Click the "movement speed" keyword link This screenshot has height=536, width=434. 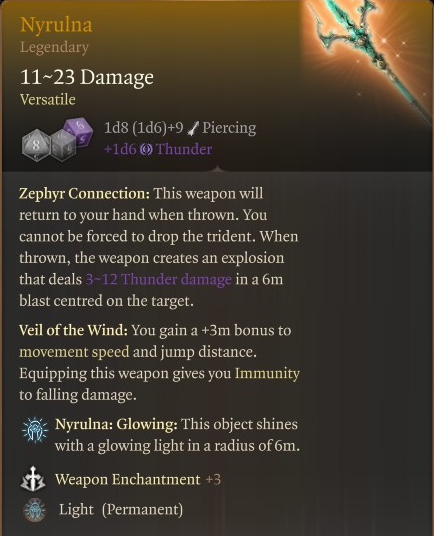(x=74, y=352)
